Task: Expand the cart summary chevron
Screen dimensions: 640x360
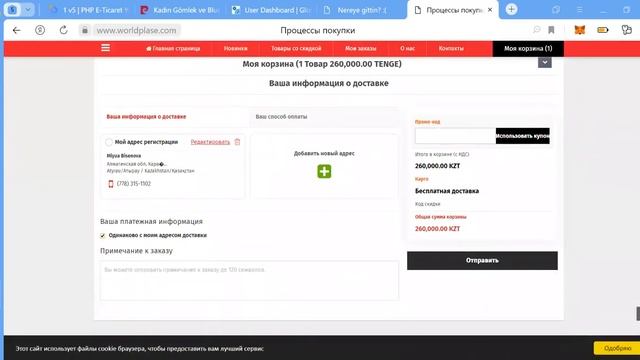Action: 544,62
